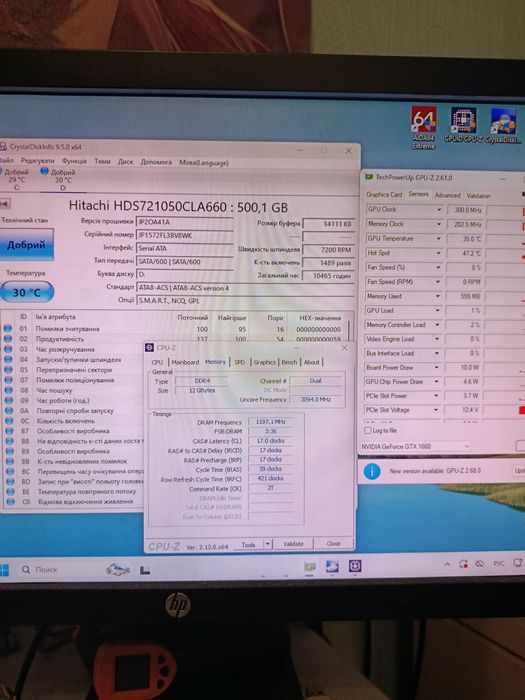The width and height of the screenshot is (525, 700).
Task: Switch to Graphics tab in CPU-Z
Action: click(264, 362)
